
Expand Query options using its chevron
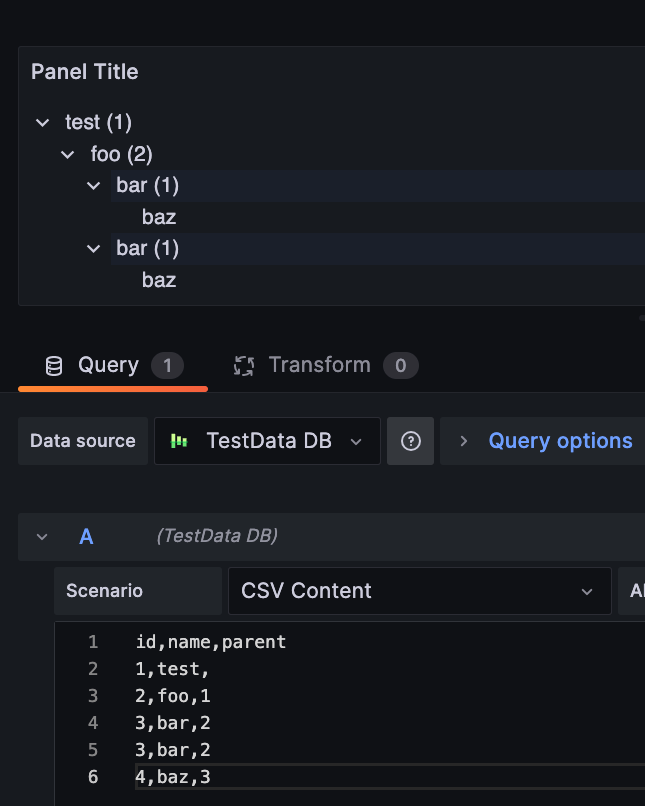pyautogui.click(x=464, y=440)
